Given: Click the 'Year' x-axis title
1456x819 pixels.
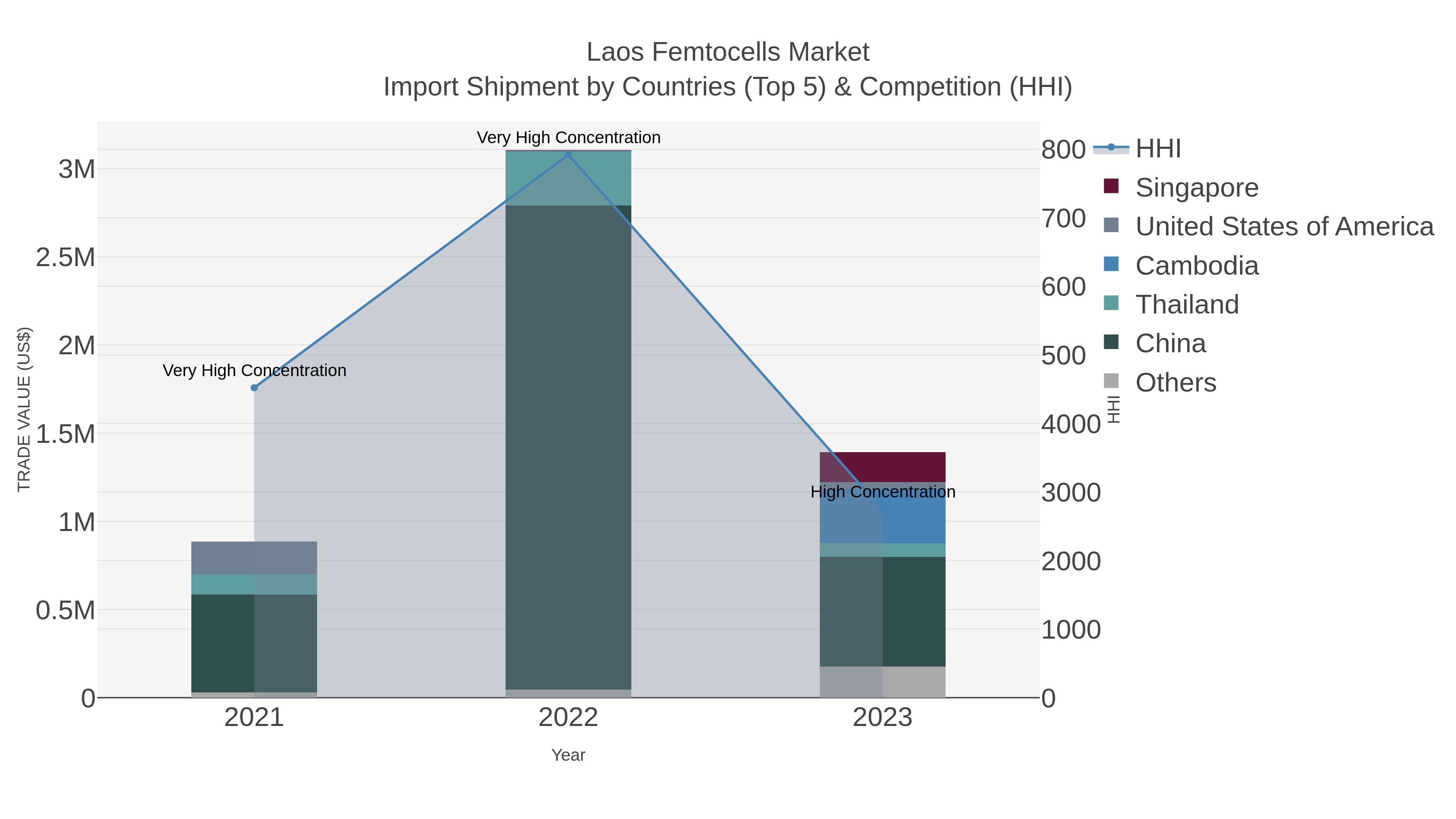Looking at the screenshot, I should pos(569,755).
